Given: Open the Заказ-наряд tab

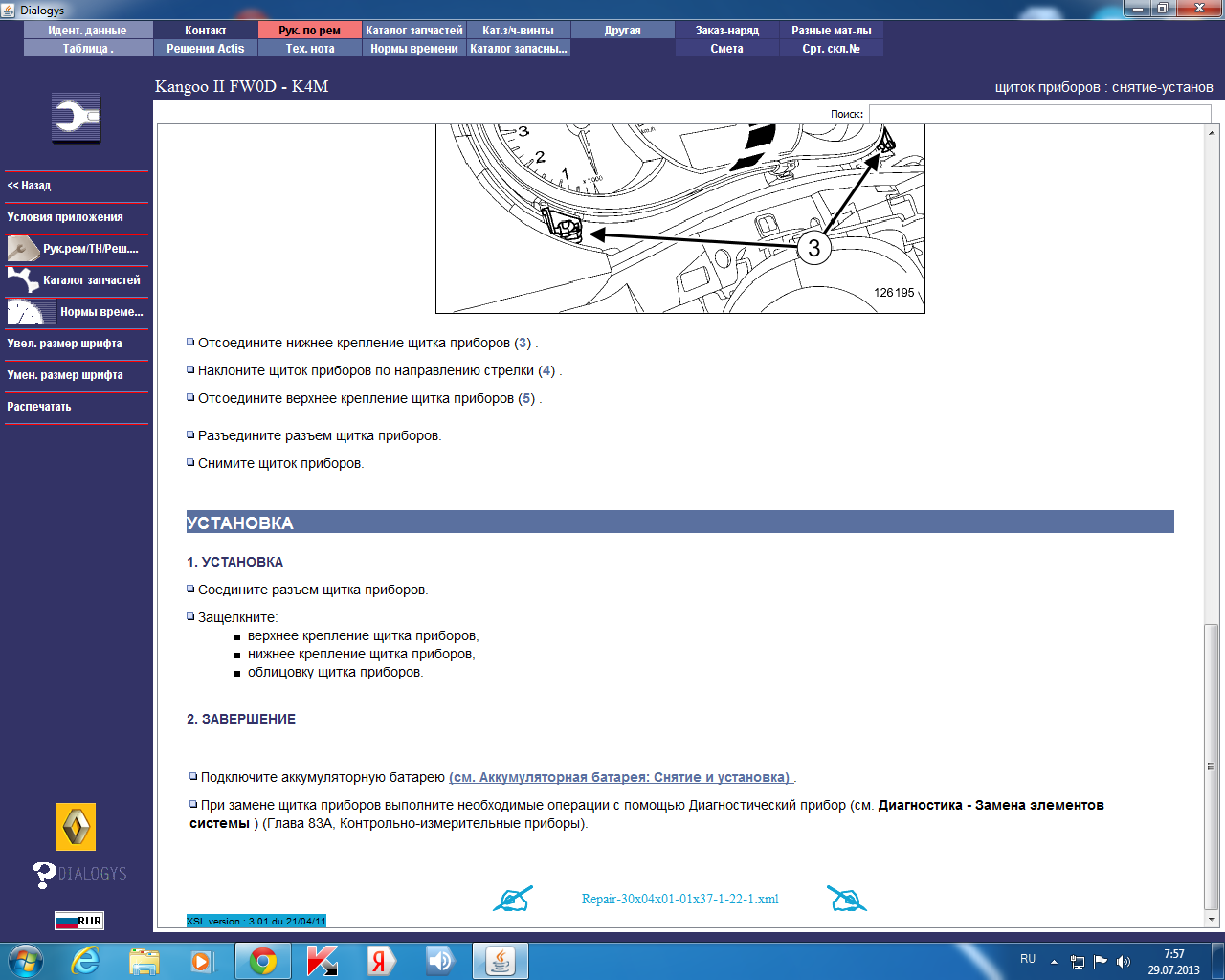Looking at the screenshot, I should 727,31.
